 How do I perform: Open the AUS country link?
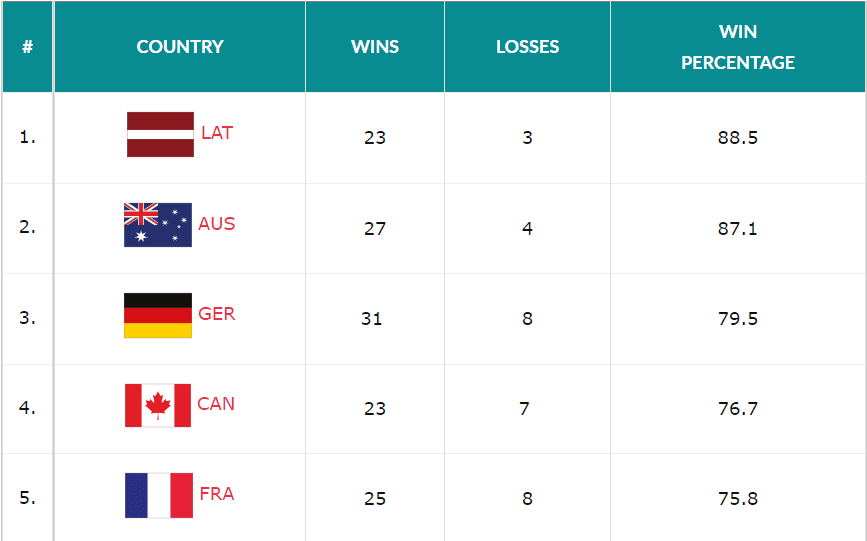(x=216, y=224)
